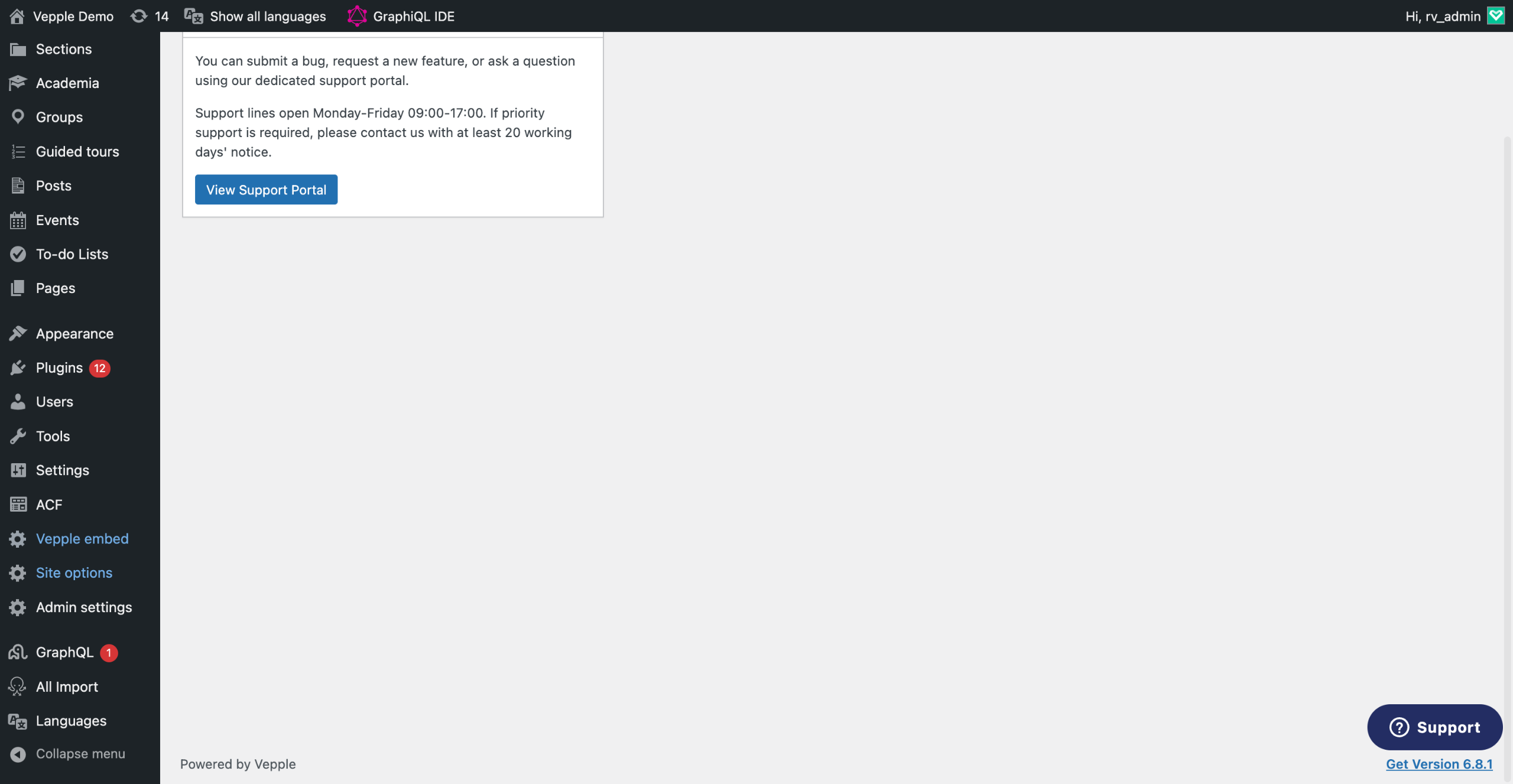
Task: Click the All Import octopus icon
Action: pyautogui.click(x=18, y=687)
